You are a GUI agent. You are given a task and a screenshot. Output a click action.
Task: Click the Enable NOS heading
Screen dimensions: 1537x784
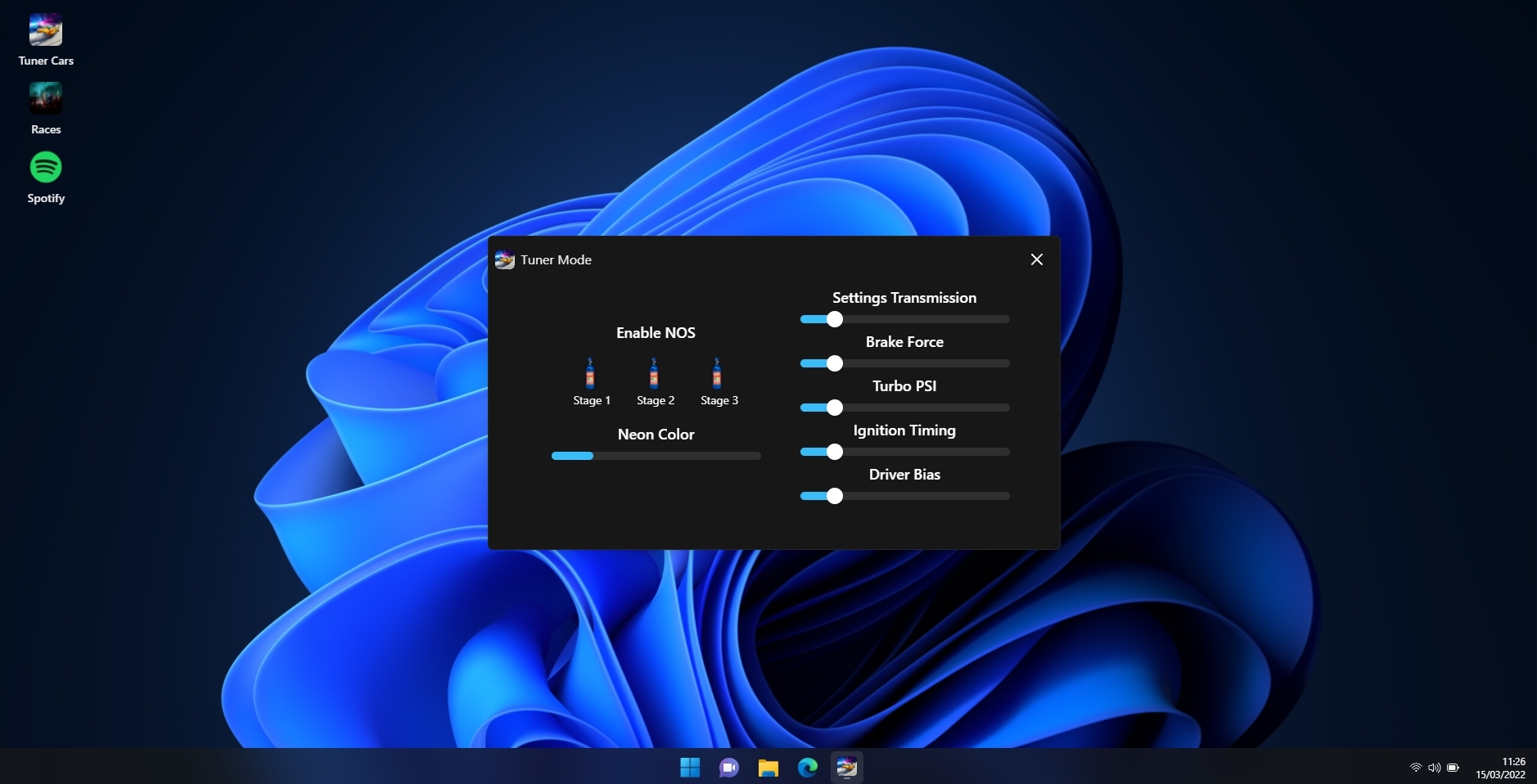pos(656,333)
